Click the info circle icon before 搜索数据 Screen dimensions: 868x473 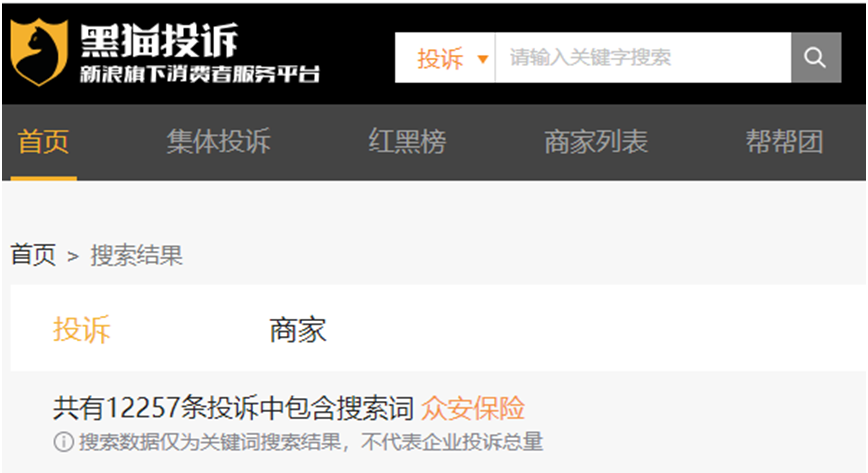[64, 442]
